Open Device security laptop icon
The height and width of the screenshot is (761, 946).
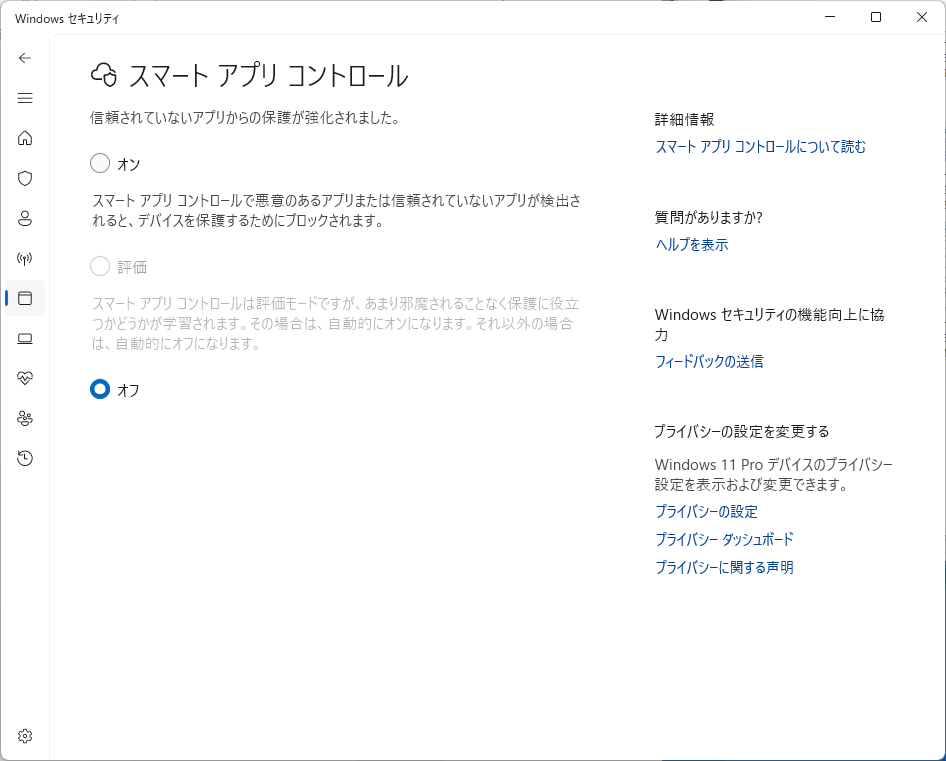[x=25, y=338]
